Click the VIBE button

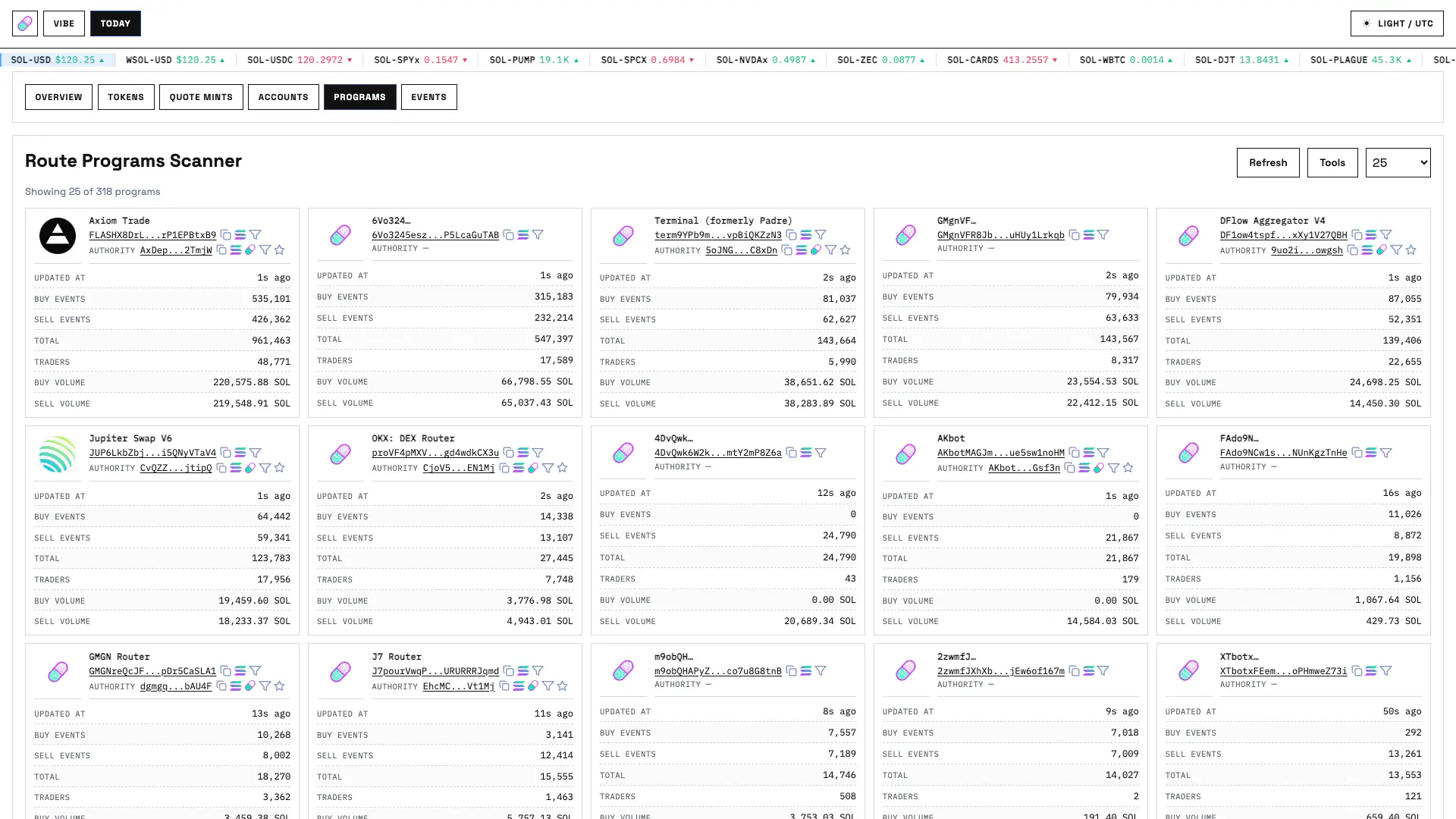tap(64, 24)
